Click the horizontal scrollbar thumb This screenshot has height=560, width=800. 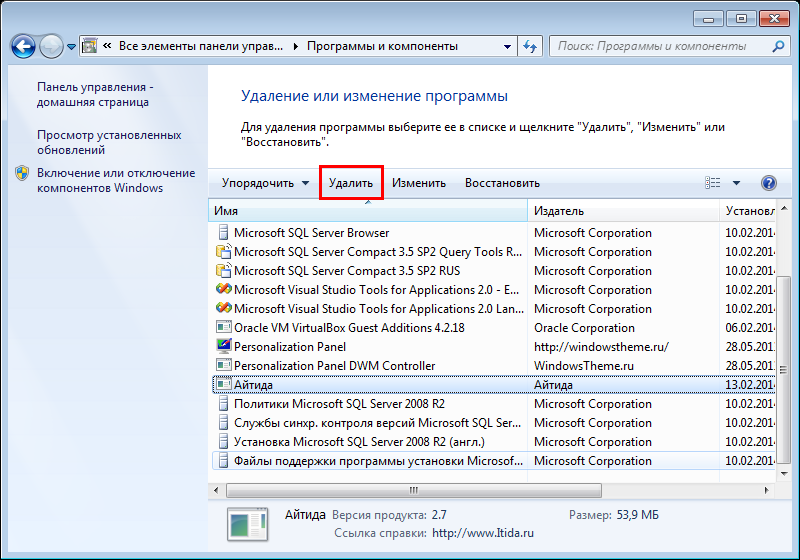click(x=414, y=490)
